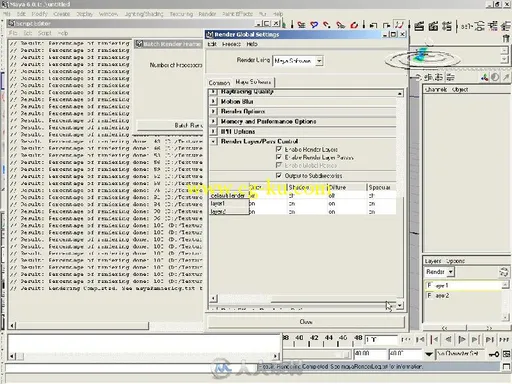Toggle Output to Subdirectories checkbox
This screenshot has width=512, height=384.
pyautogui.click(x=279, y=175)
